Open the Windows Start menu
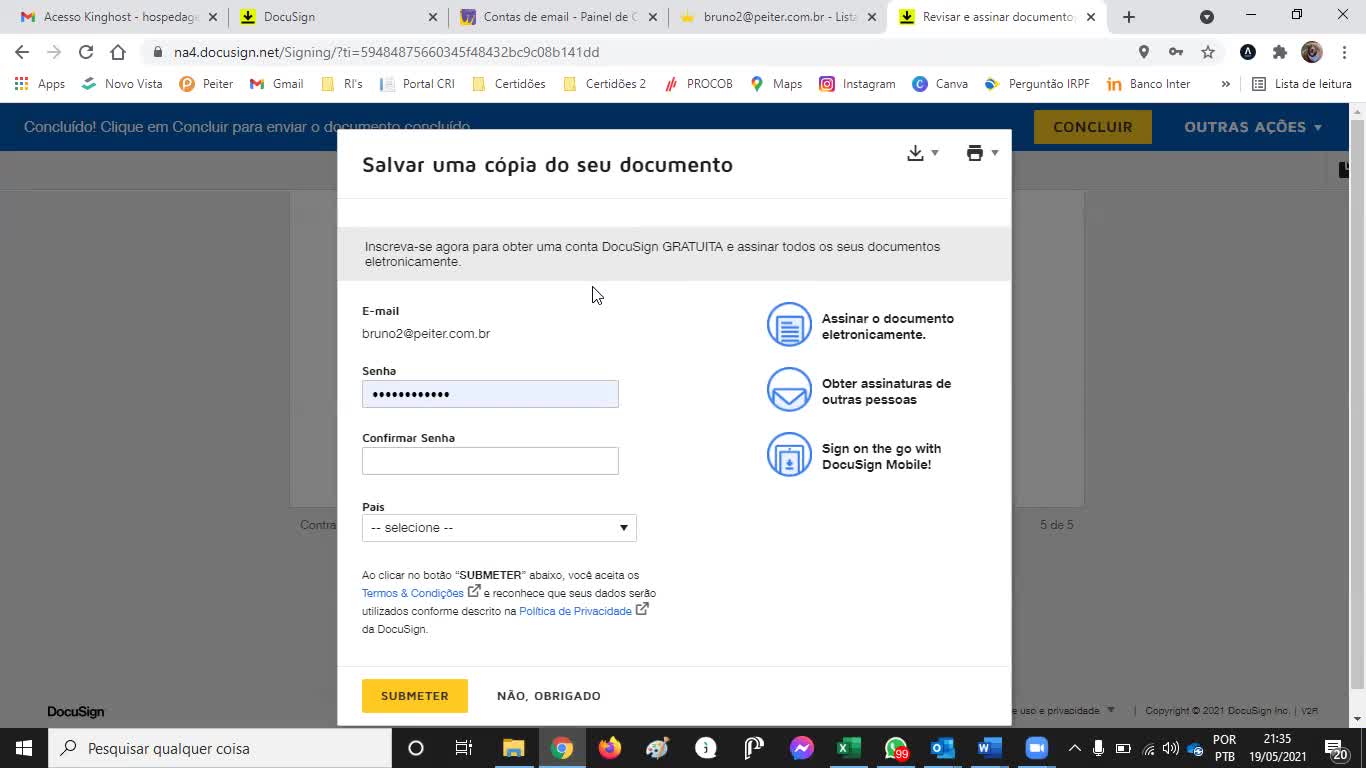 24,748
